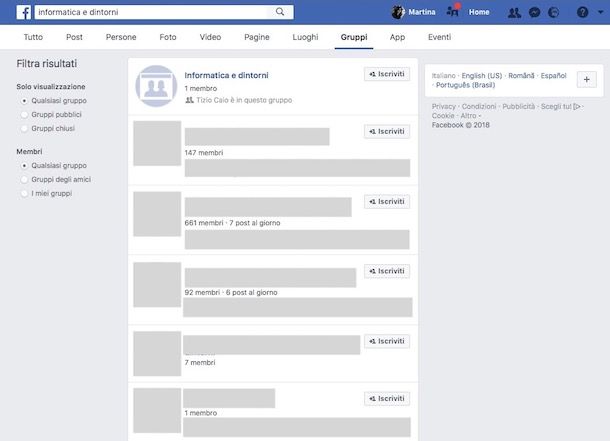The height and width of the screenshot is (441, 610).
Task: Click the plus button for more languages
Action: coord(587,80)
